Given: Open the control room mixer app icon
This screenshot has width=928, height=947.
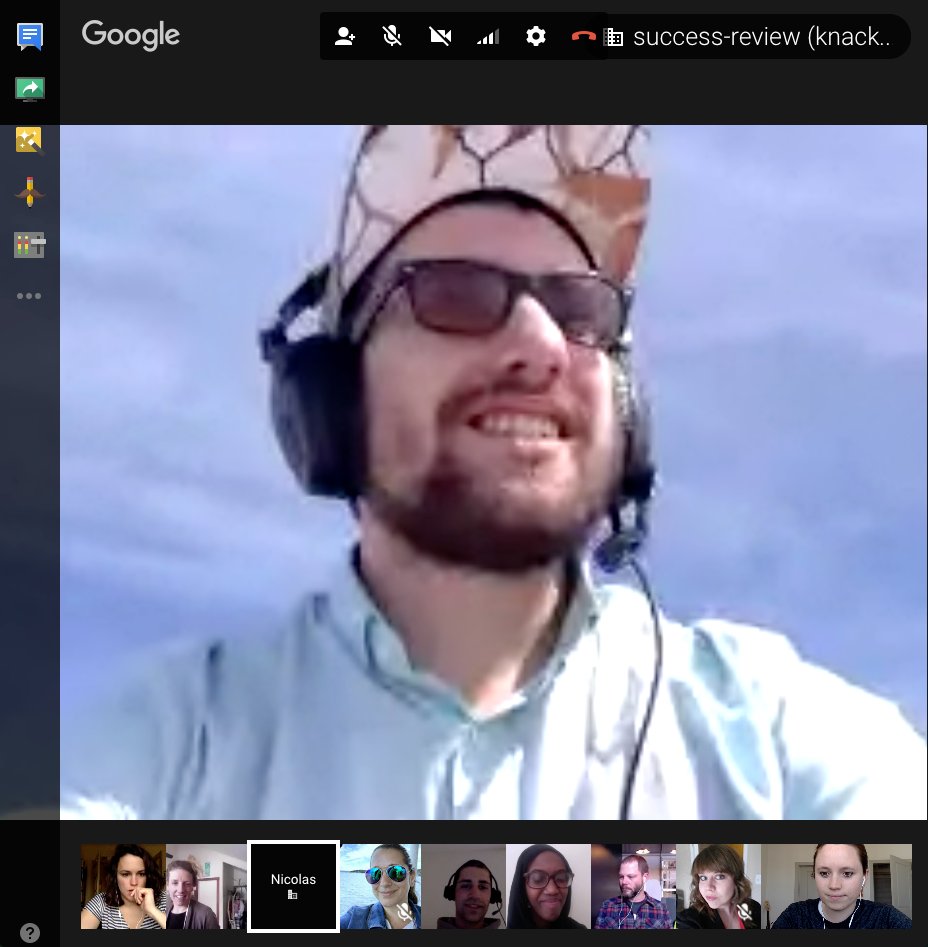Looking at the screenshot, I should (29, 245).
